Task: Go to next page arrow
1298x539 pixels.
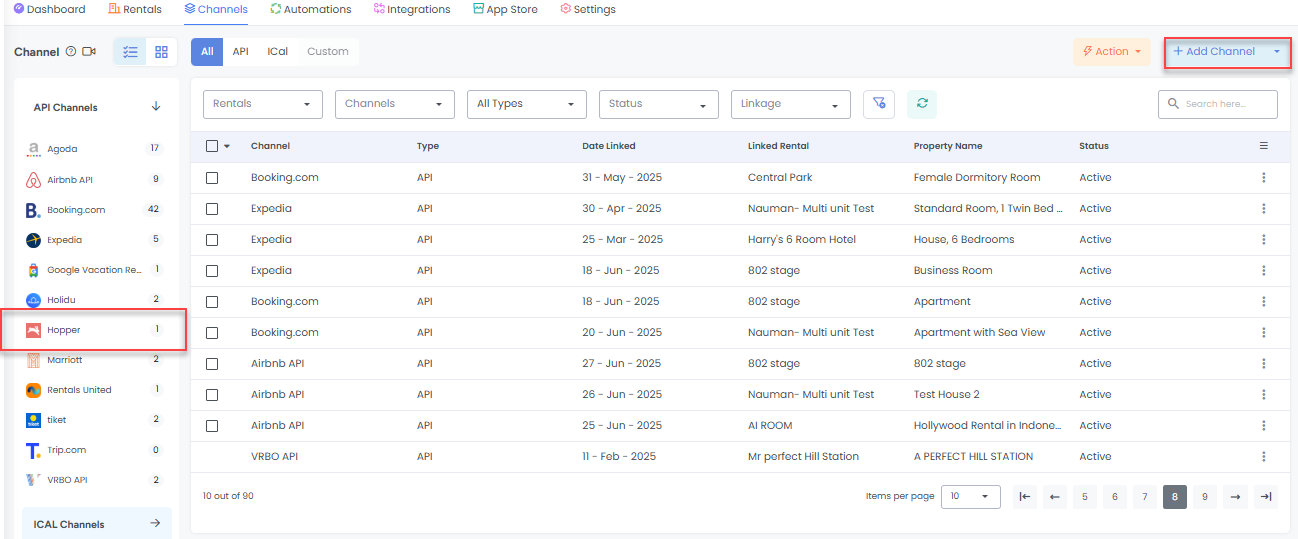Action: [x=1236, y=497]
